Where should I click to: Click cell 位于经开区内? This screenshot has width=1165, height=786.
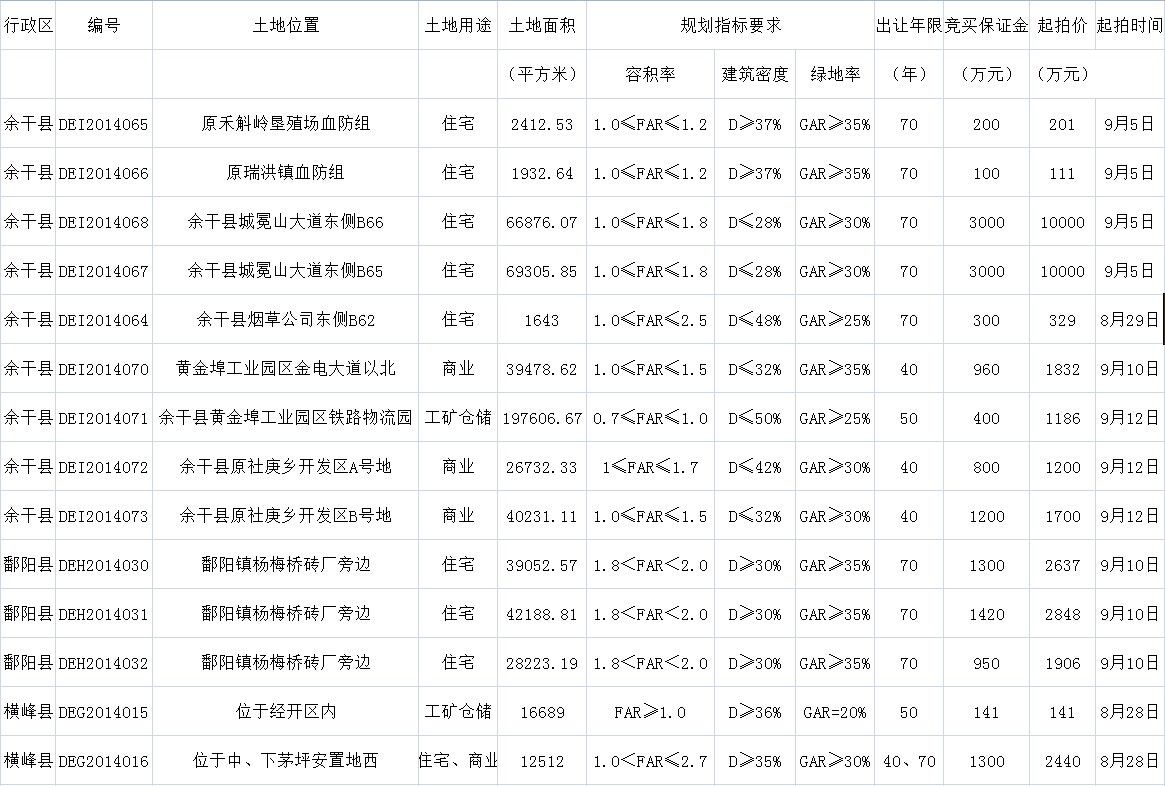pos(285,712)
